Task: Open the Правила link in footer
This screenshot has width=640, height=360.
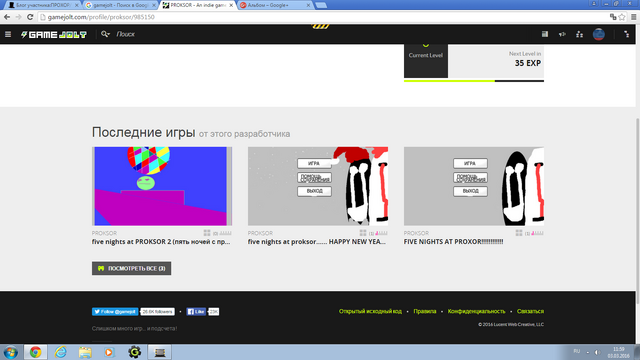Action: [424, 311]
